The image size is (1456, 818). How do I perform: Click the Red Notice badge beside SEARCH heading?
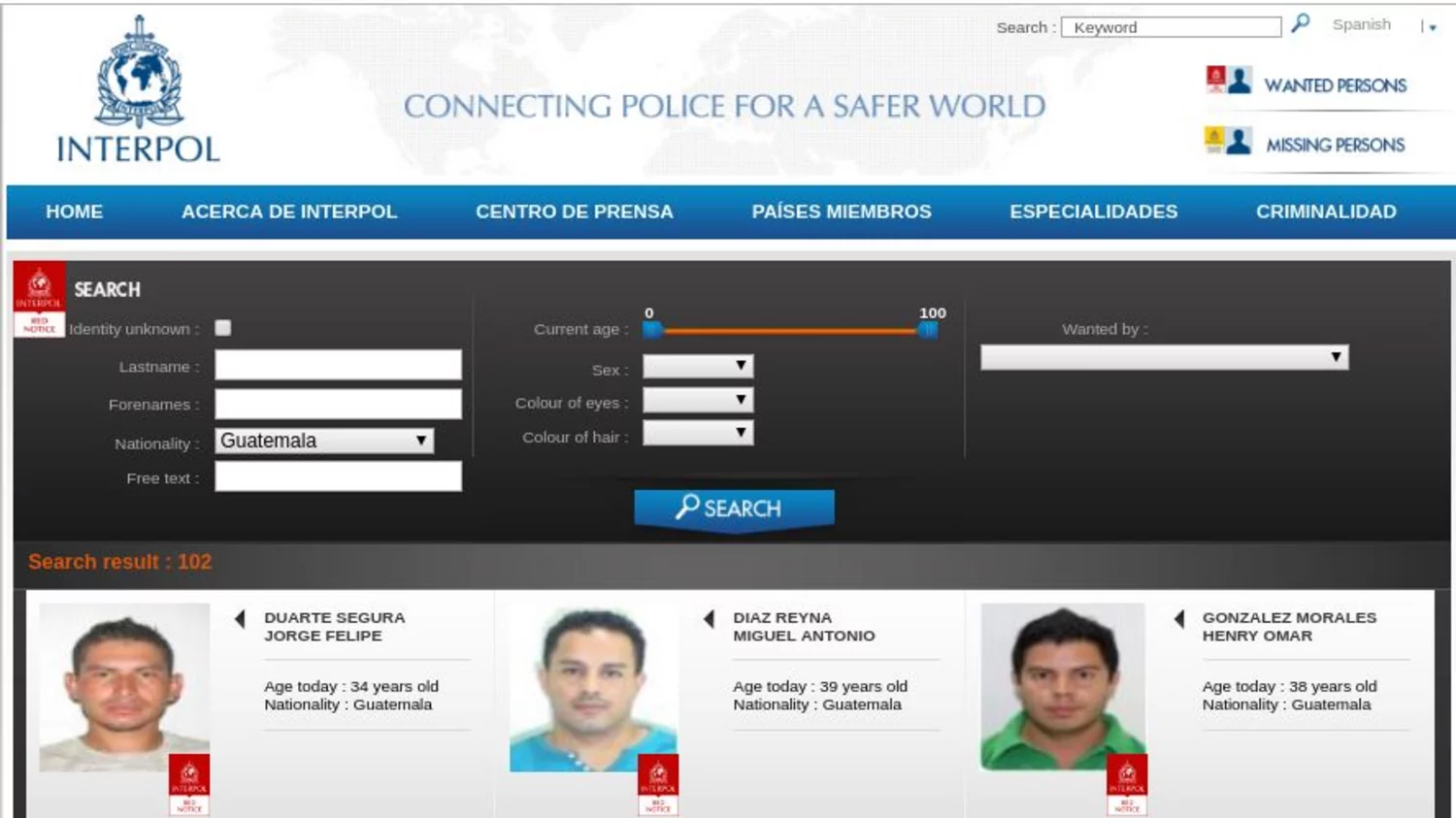tap(39, 299)
